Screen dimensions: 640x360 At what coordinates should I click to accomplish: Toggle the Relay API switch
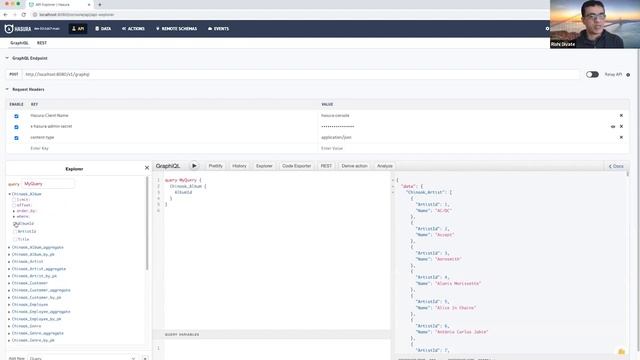point(592,75)
